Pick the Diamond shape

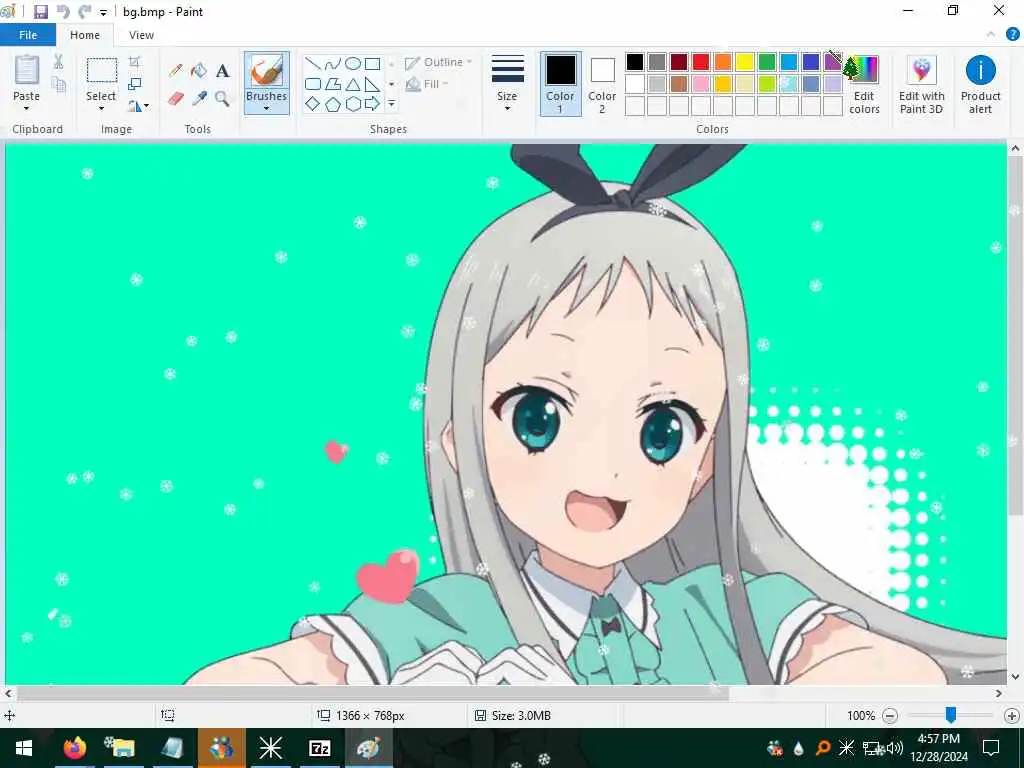(x=313, y=104)
